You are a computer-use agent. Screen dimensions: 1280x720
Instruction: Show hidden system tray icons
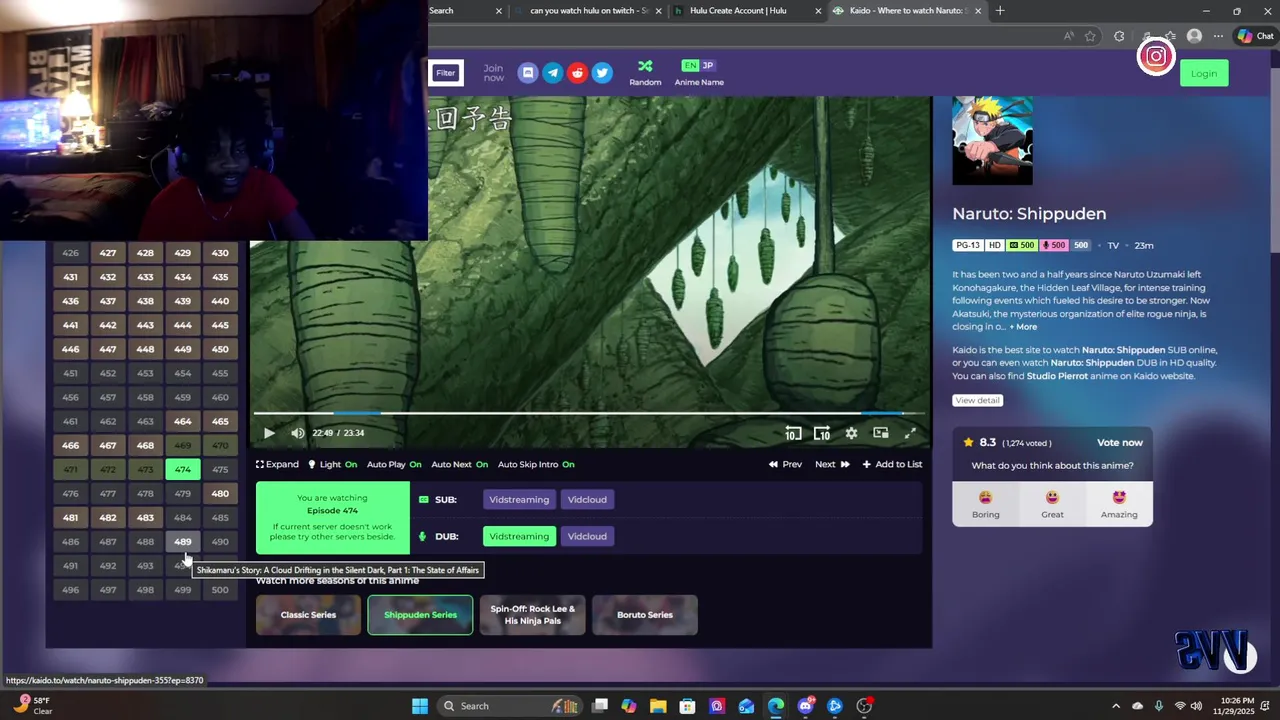click(1116, 706)
